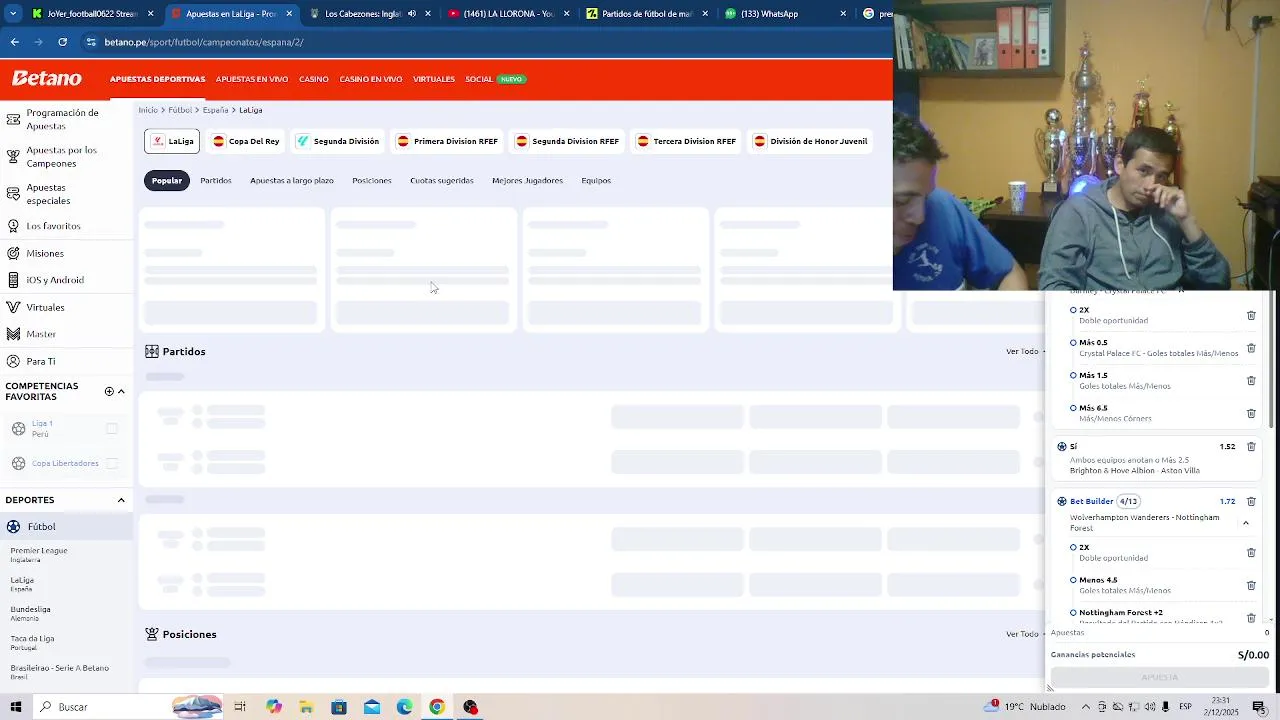The width and height of the screenshot is (1280, 720).
Task: Open the Para Ti profile icon
Action: 13,361
